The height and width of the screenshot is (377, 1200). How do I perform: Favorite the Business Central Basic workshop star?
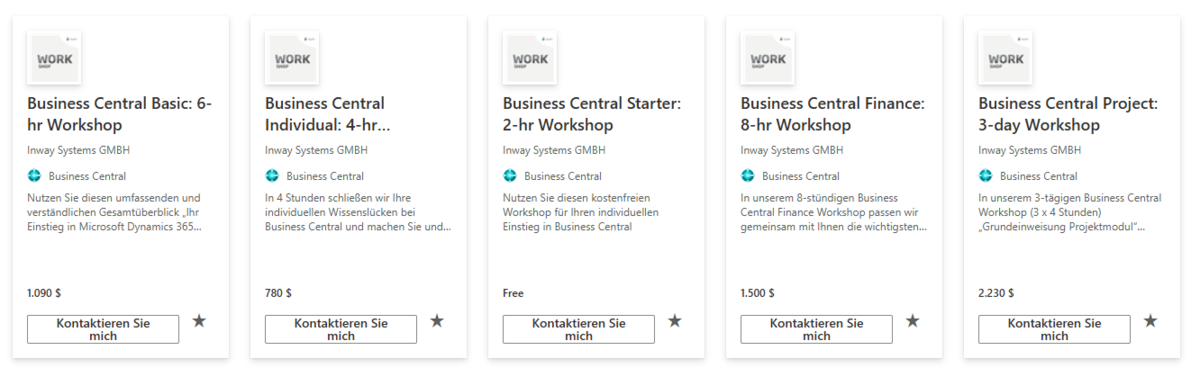[199, 321]
